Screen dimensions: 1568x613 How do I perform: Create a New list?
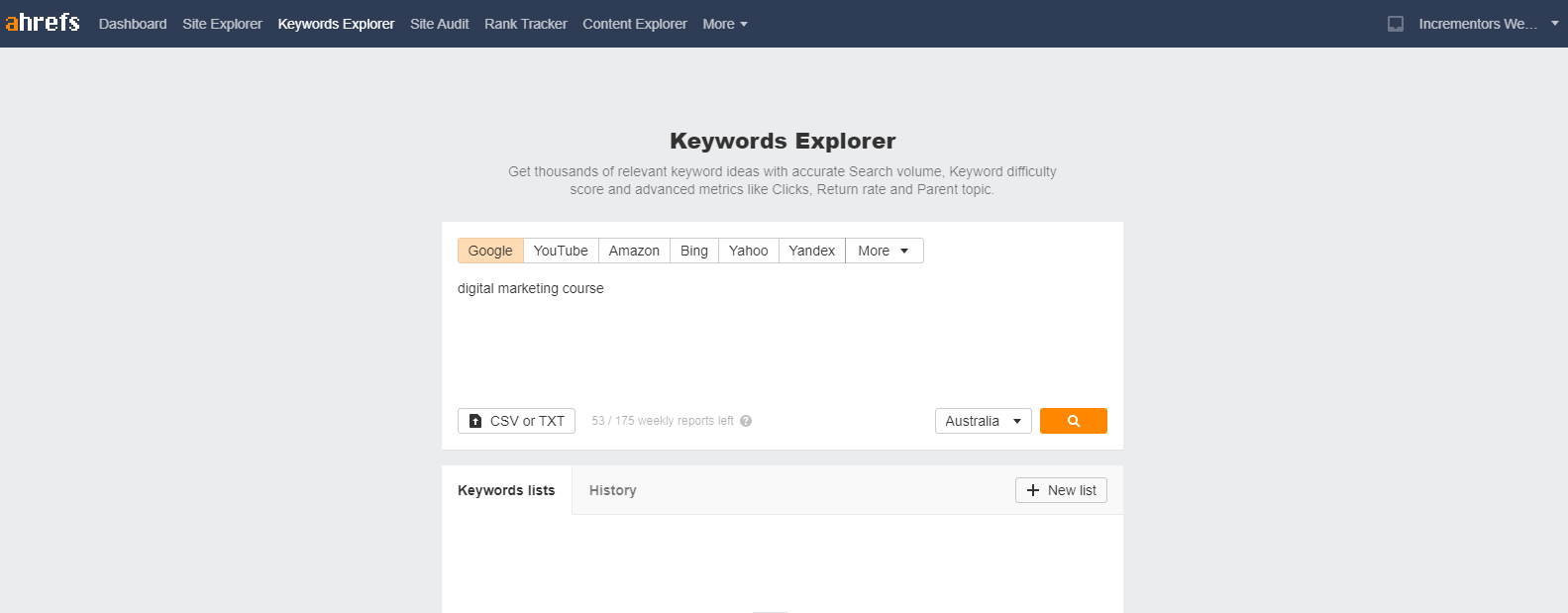coord(1061,490)
